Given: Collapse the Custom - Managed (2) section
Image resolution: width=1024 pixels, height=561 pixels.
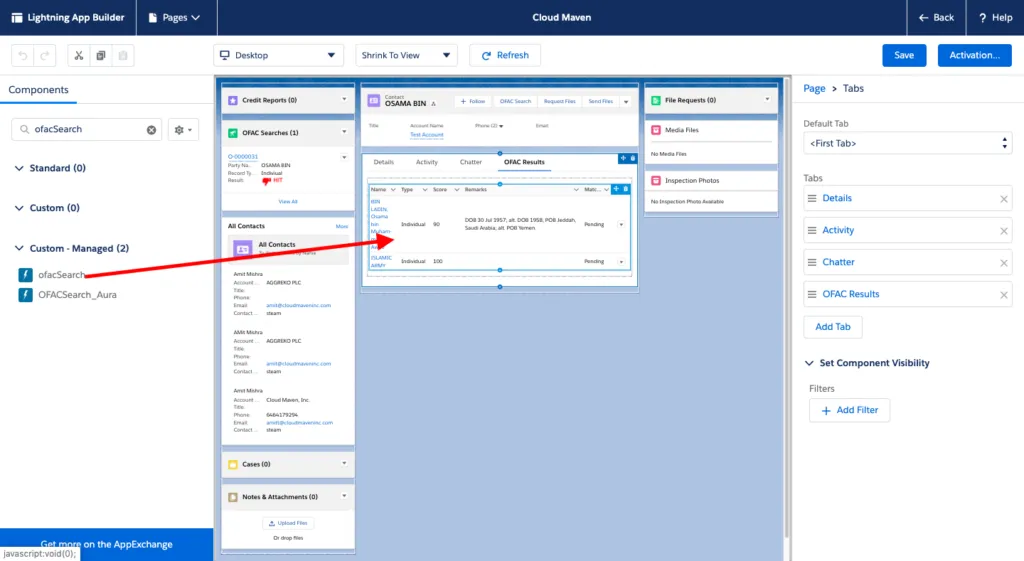Looking at the screenshot, I should pos(19,249).
